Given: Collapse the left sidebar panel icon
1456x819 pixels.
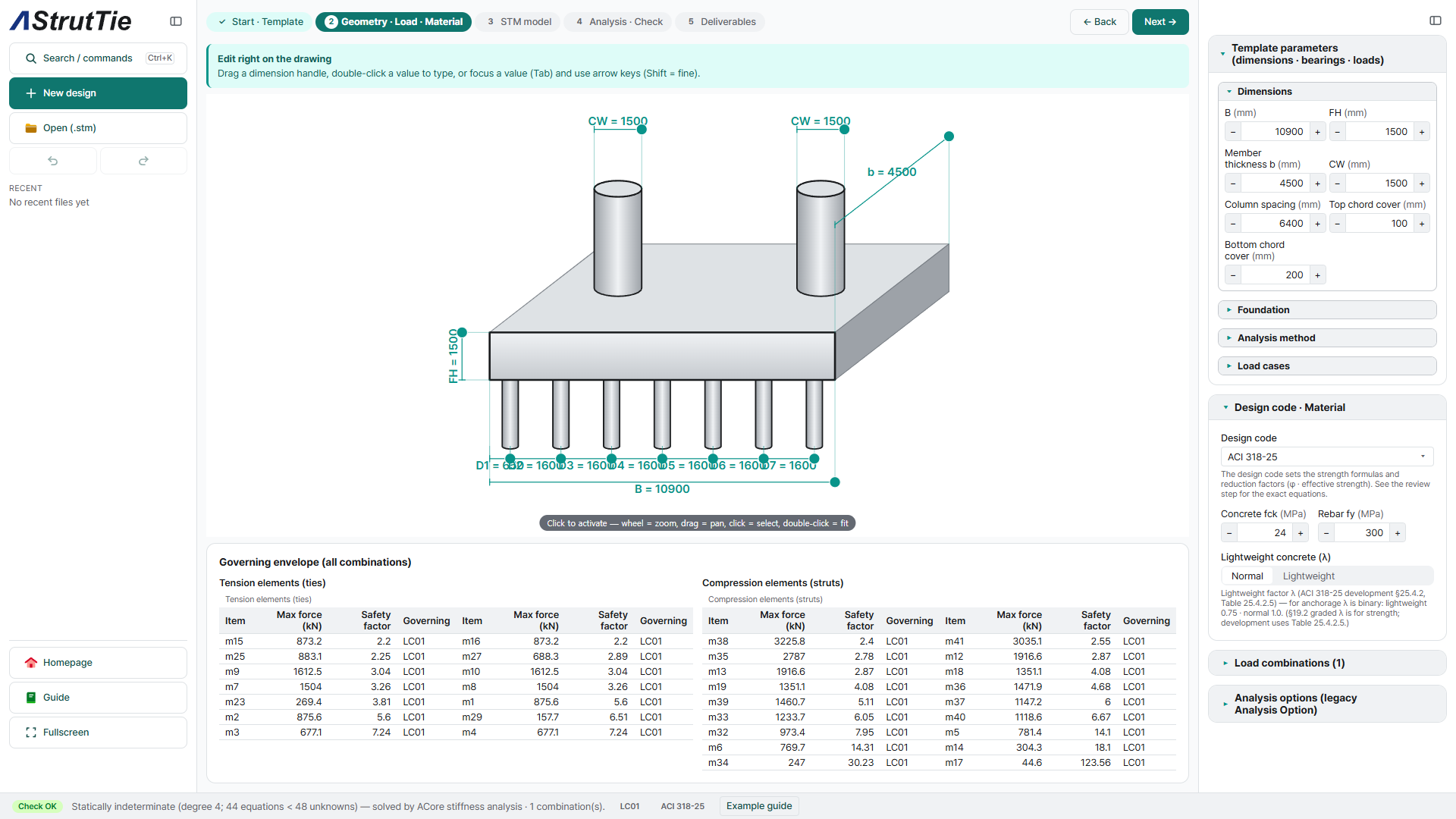Looking at the screenshot, I should click(176, 21).
